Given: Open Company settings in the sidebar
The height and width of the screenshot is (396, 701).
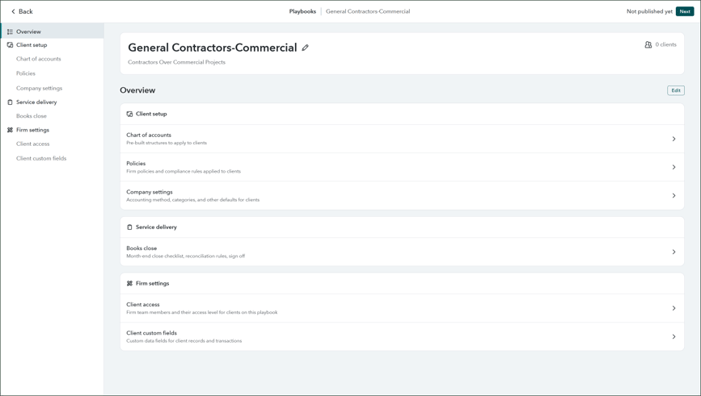Looking at the screenshot, I should [x=39, y=88].
